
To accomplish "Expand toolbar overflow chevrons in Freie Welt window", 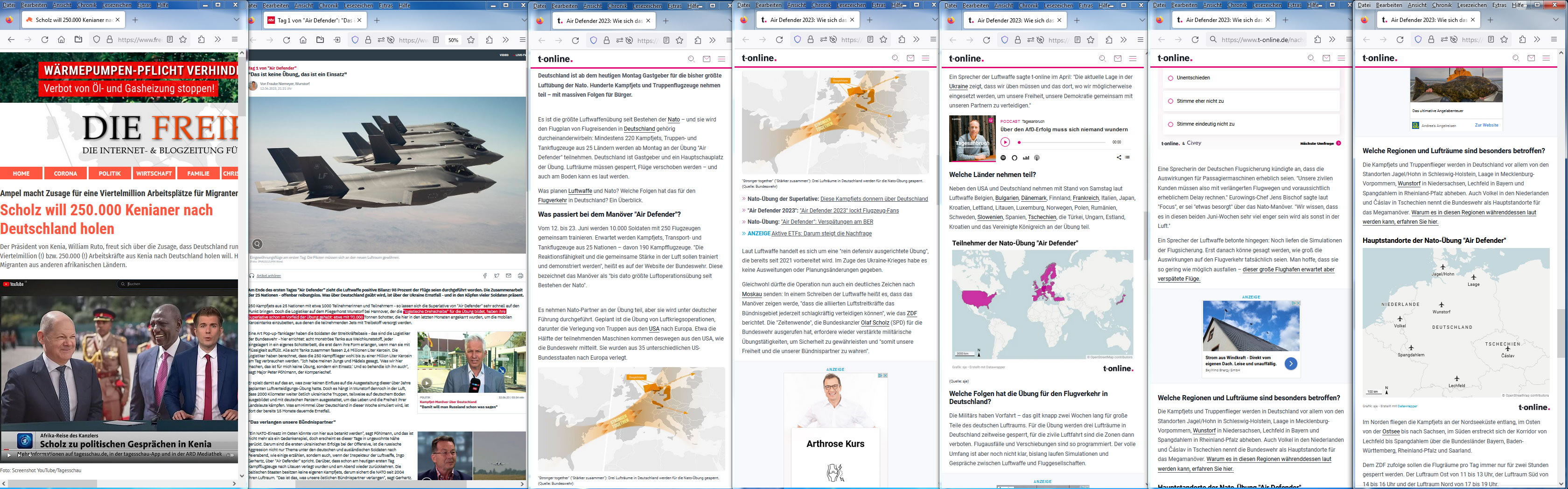I will click(217, 40).
